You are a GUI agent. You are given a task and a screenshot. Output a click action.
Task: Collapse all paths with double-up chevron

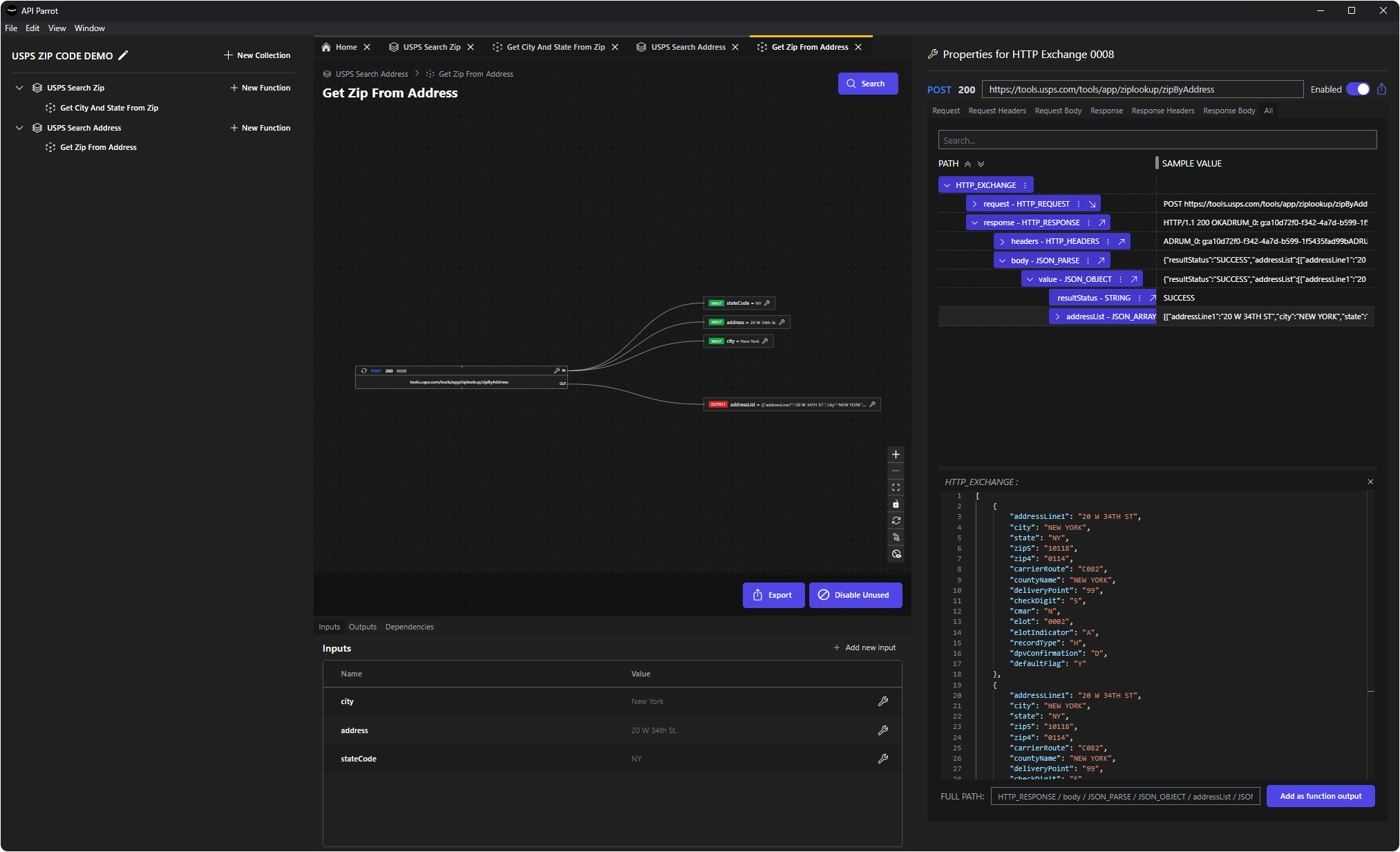[x=967, y=164]
